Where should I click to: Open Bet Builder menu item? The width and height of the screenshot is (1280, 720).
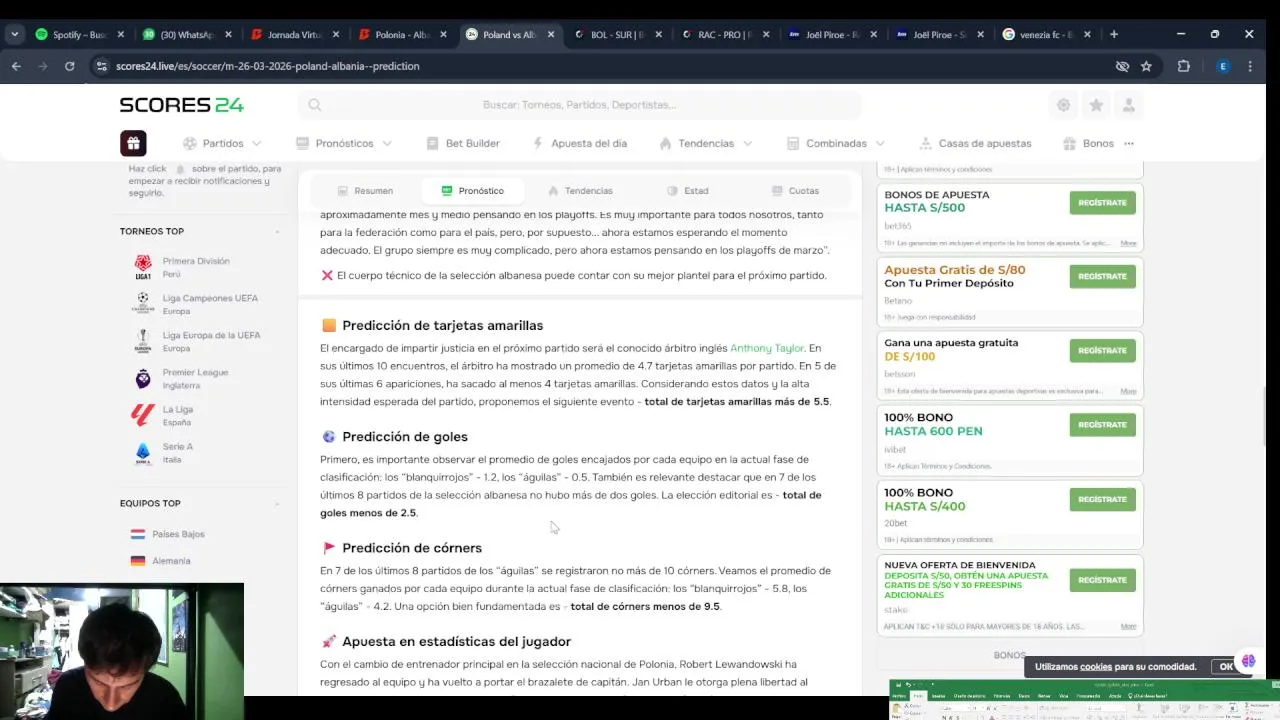(x=462, y=143)
